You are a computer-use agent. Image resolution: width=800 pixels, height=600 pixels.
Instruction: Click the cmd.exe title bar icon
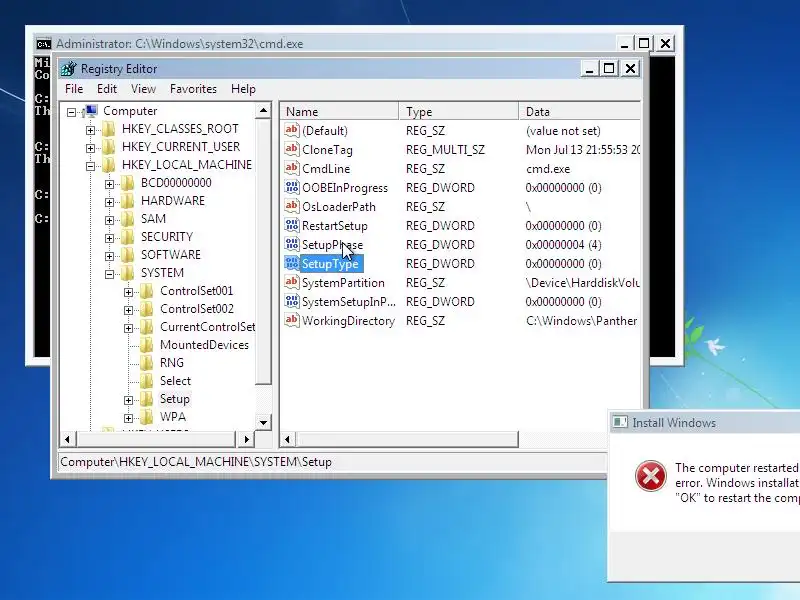tap(44, 44)
